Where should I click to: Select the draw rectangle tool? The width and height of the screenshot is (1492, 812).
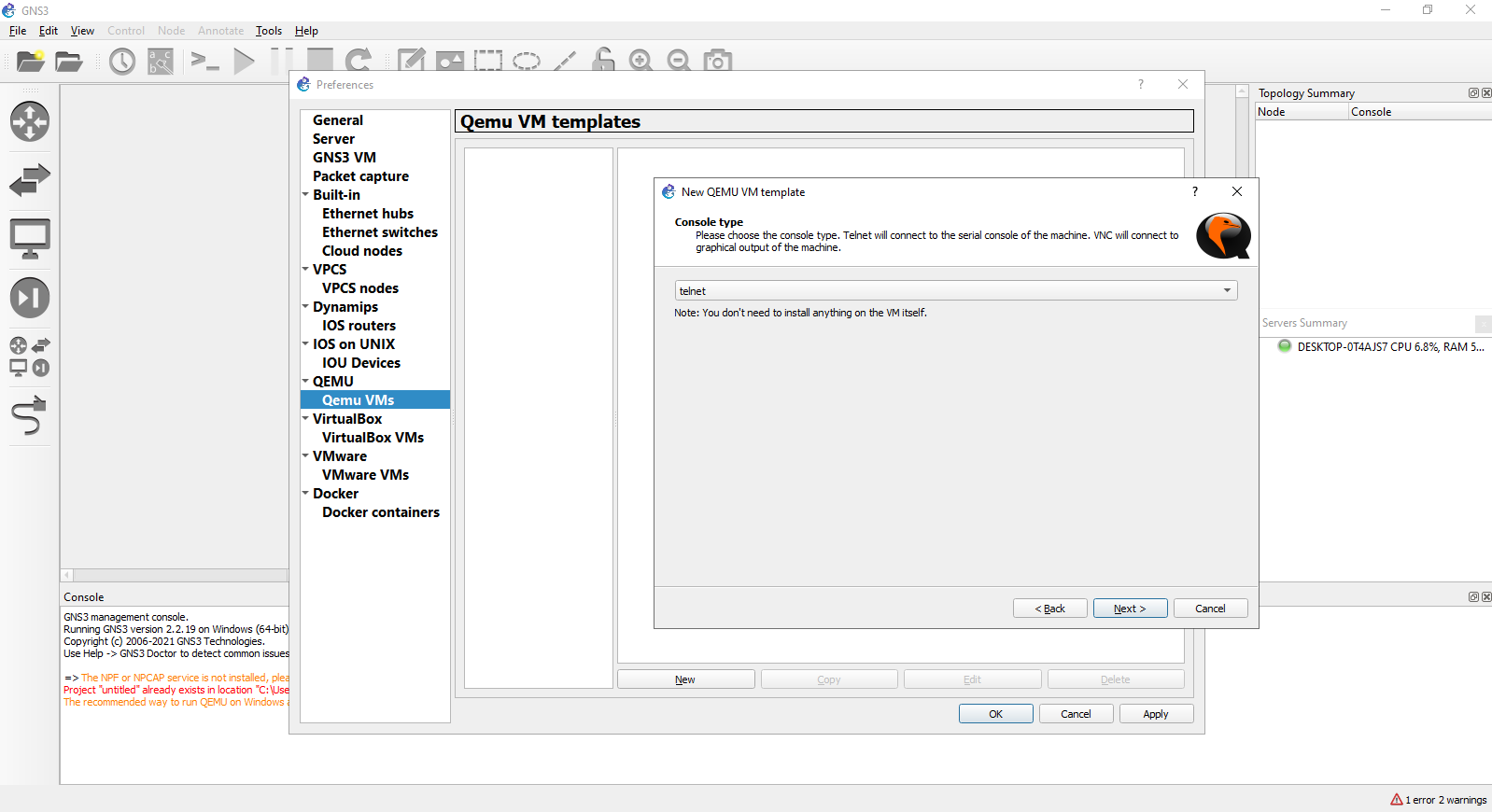488,61
